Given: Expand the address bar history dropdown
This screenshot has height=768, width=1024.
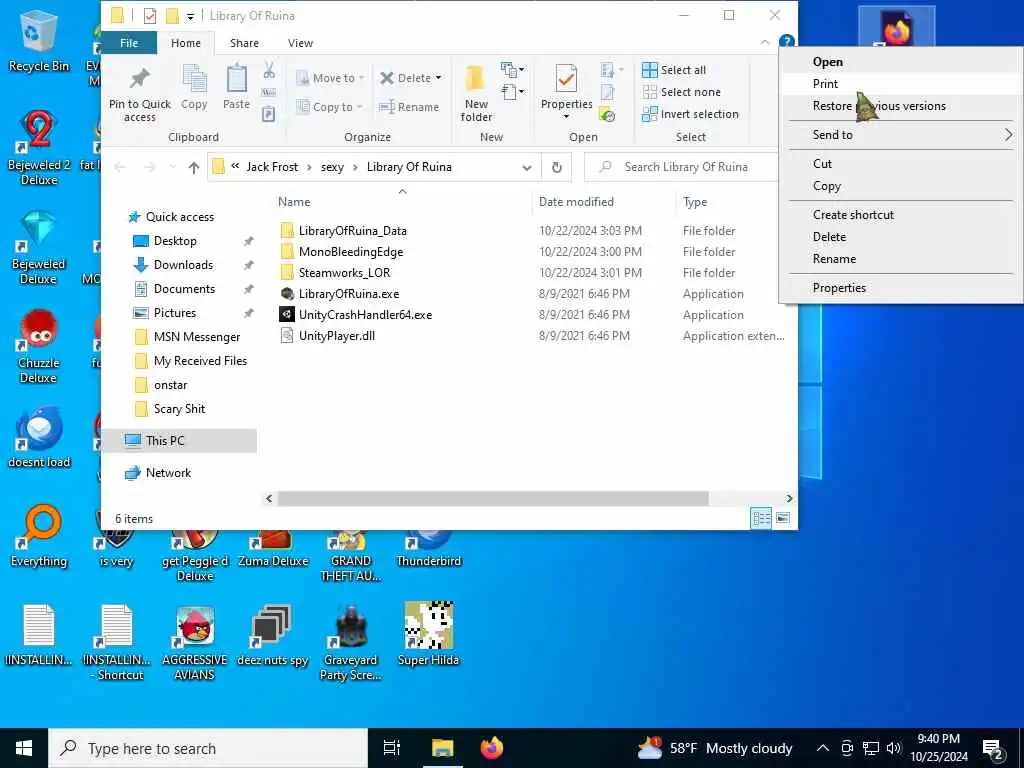Looking at the screenshot, I should (x=526, y=167).
